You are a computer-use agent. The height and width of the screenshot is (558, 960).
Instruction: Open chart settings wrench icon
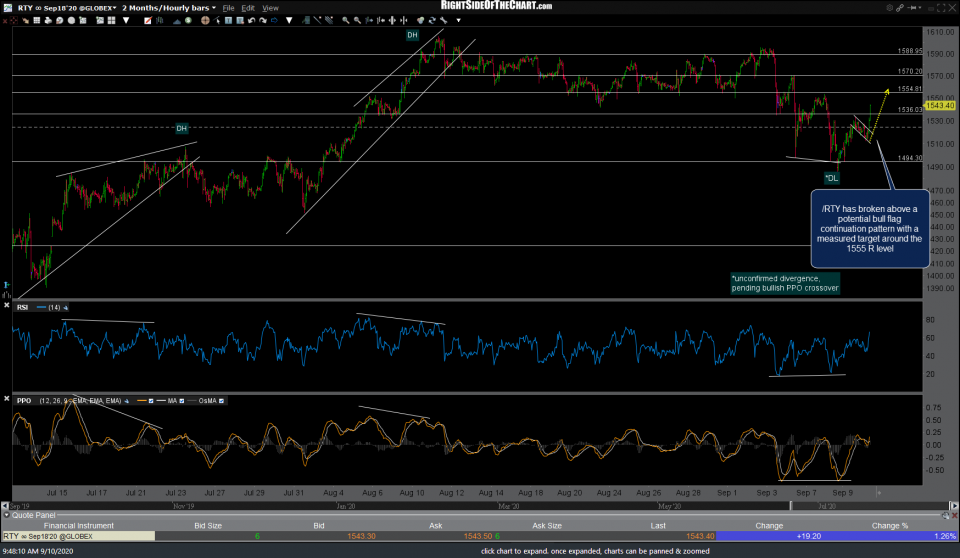(443, 20)
